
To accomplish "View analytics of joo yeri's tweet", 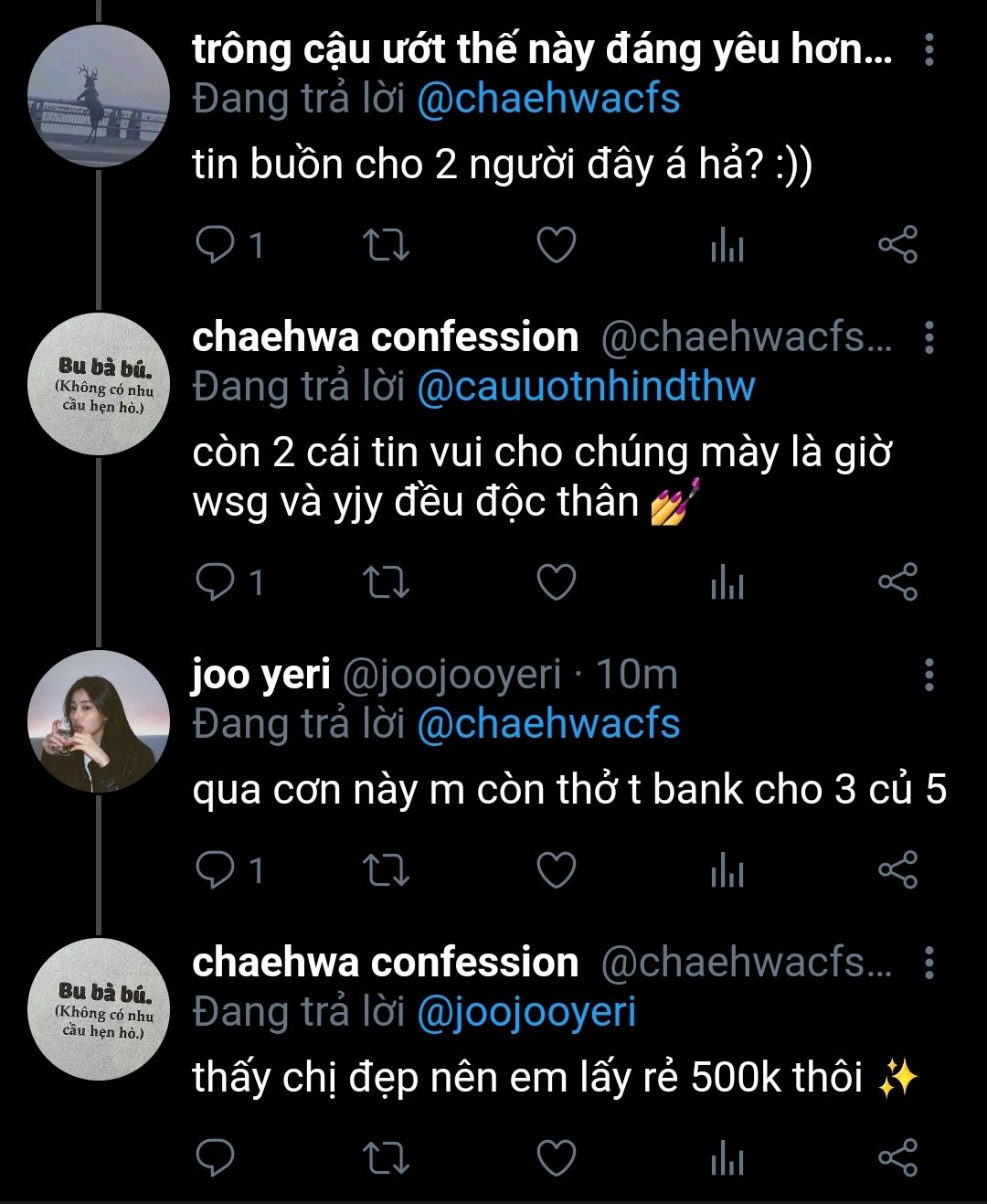I will click(727, 871).
